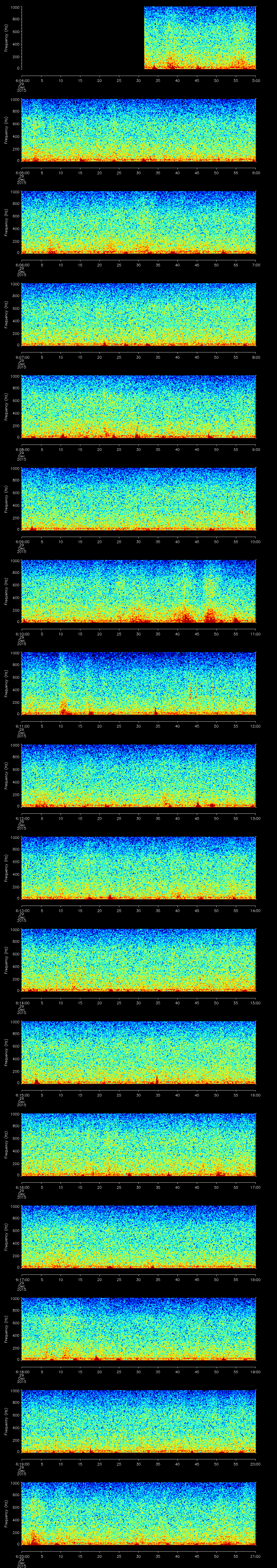Click the spectrogram starting at 6:10:00
This screenshot has width=277, height=1568.
click(139, 591)
